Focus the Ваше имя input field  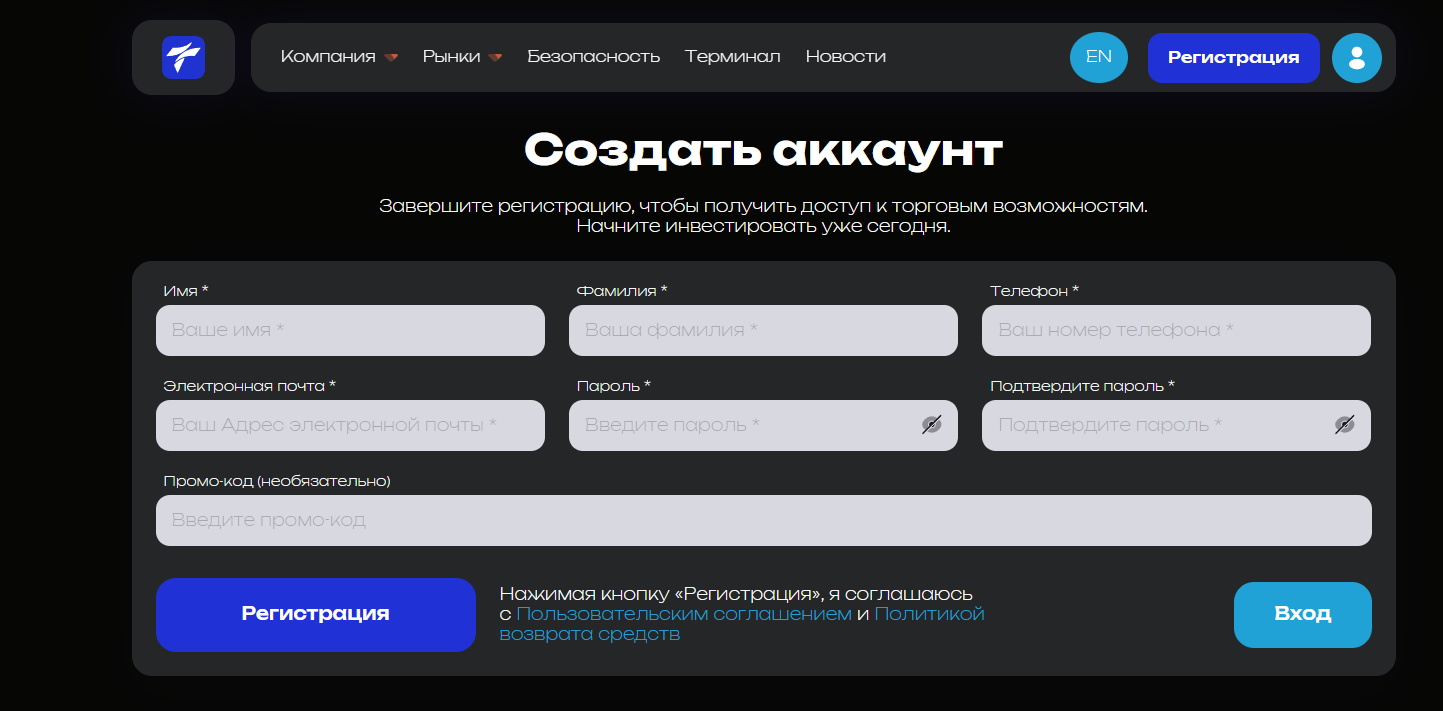pyautogui.click(x=350, y=330)
